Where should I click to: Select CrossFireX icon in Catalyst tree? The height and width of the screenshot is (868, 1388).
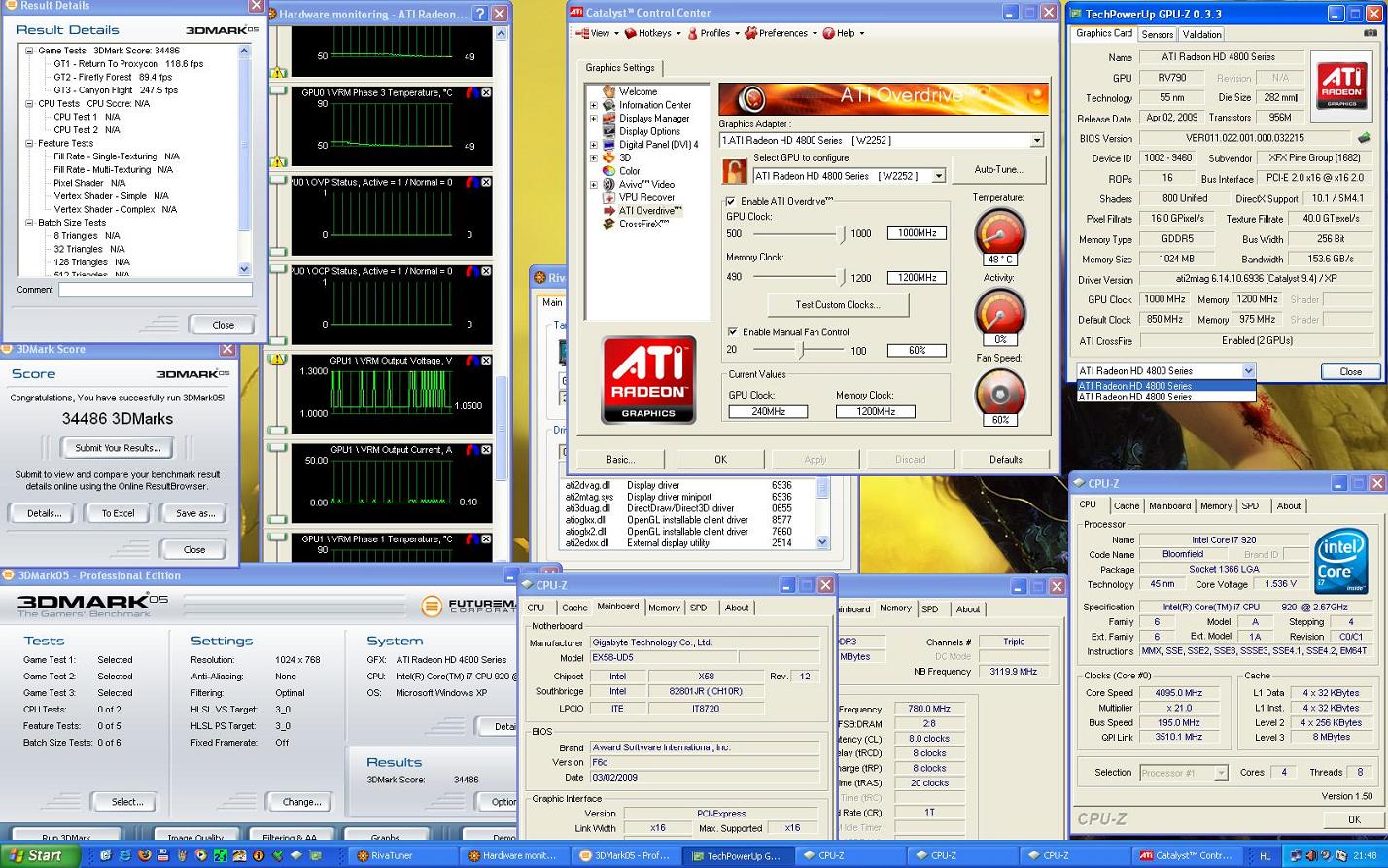pyautogui.click(x=608, y=224)
